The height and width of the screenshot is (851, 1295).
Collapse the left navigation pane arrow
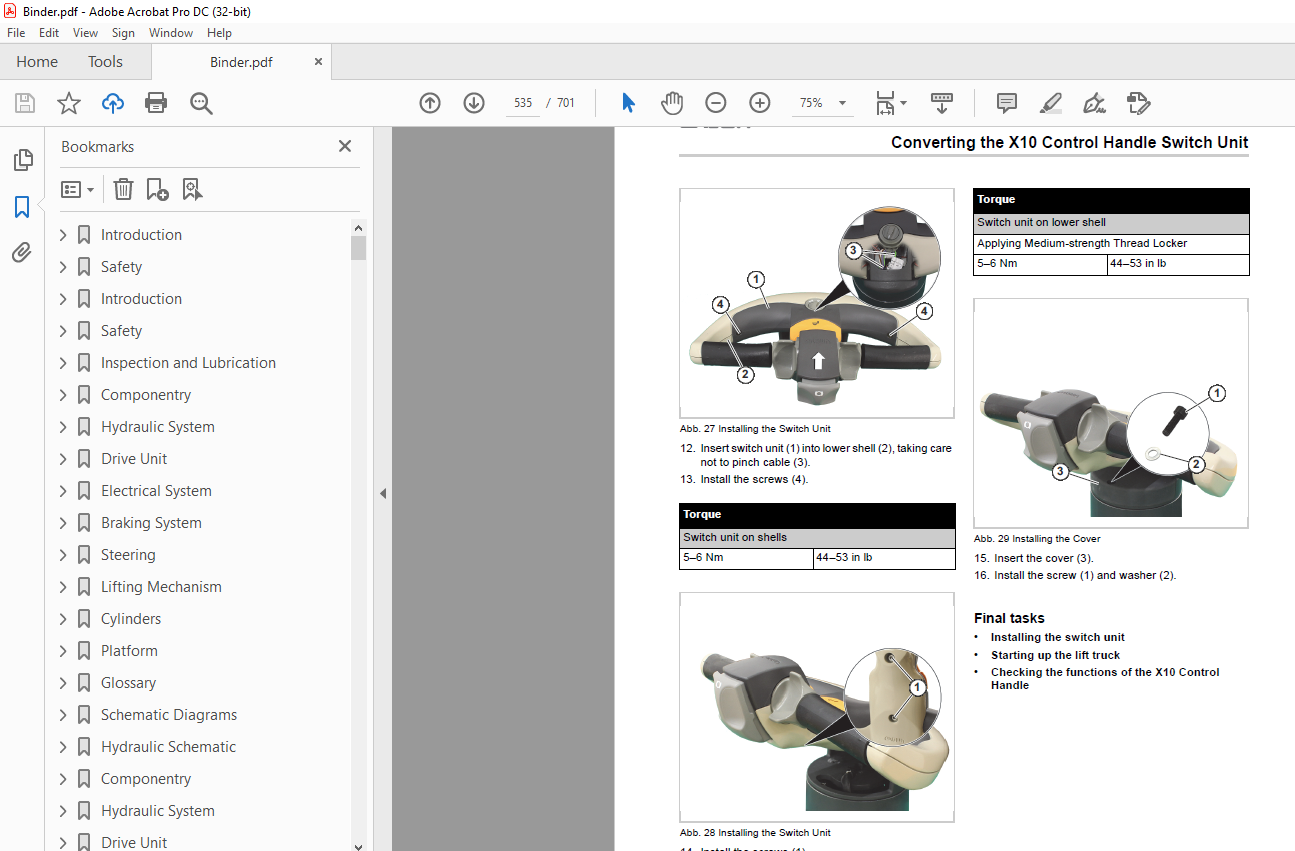pos(382,493)
